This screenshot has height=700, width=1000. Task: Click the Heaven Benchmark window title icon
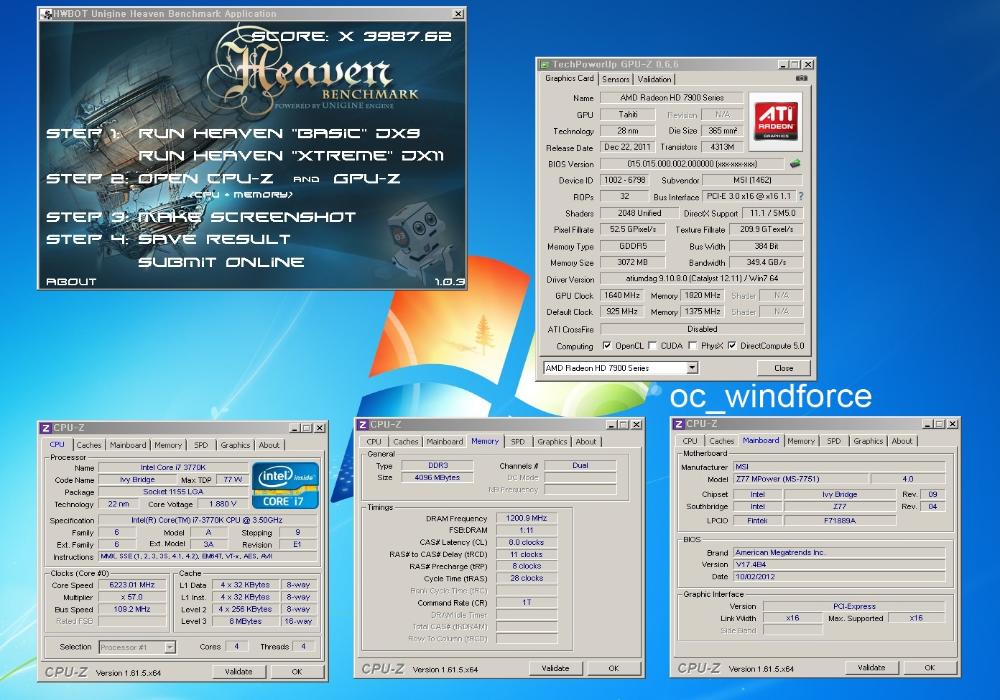tap(46, 13)
